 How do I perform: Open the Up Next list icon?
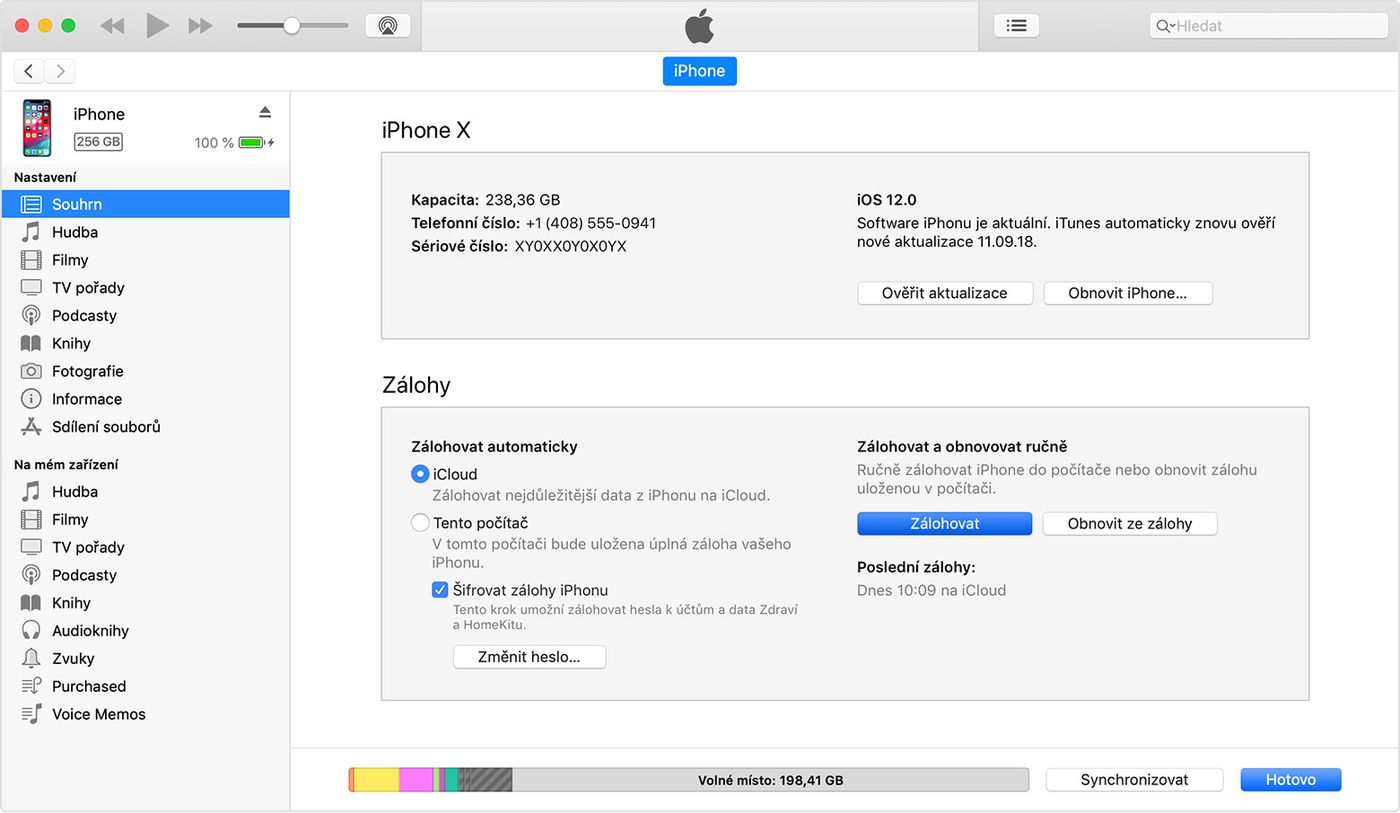tap(1016, 26)
